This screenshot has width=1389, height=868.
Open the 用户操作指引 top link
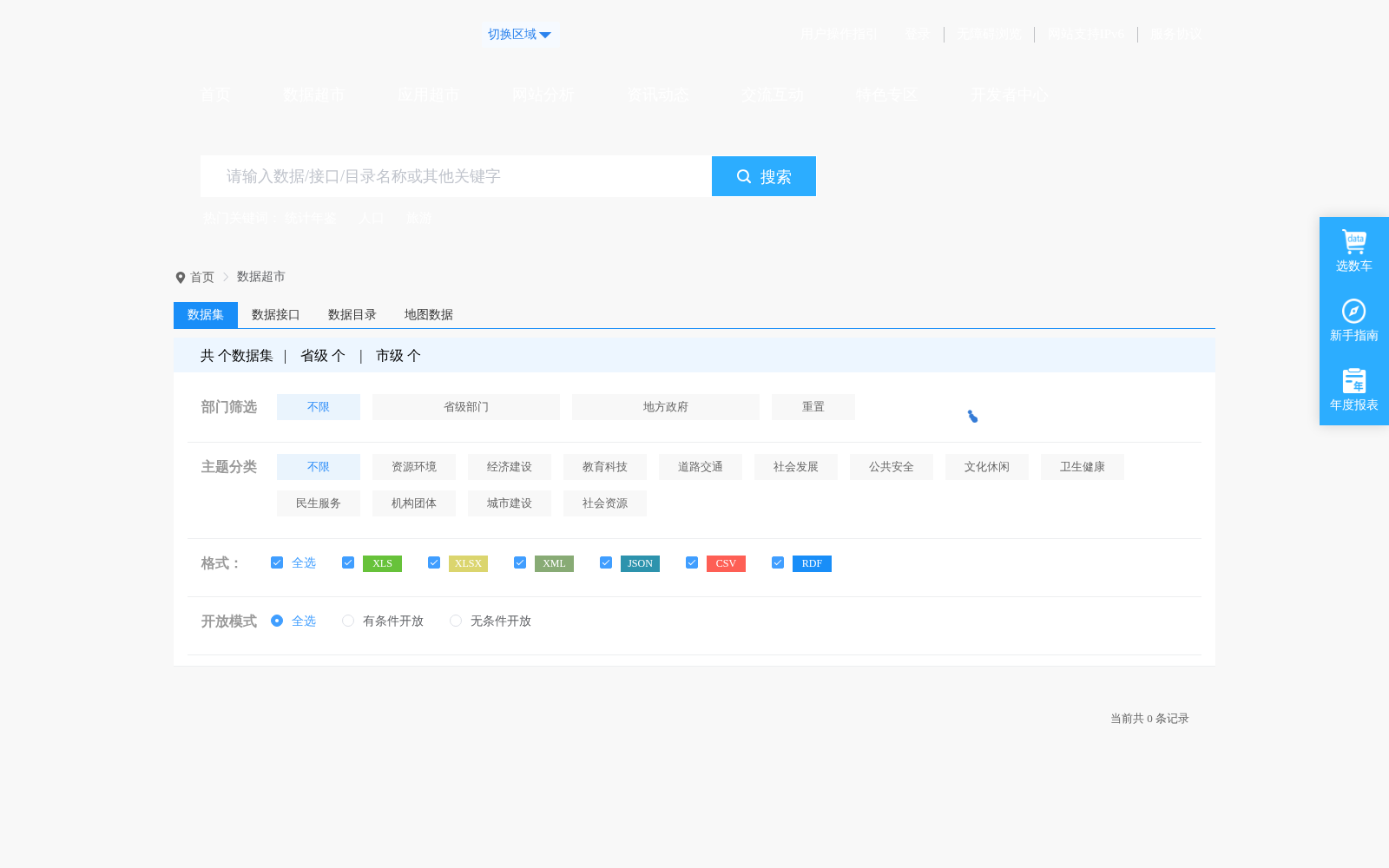(x=839, y=35)
